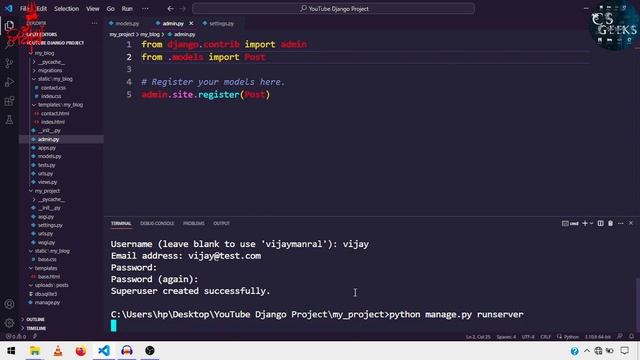640x360 pixels.
Task: Click the notifications bell in status bar
Action: 631,336
